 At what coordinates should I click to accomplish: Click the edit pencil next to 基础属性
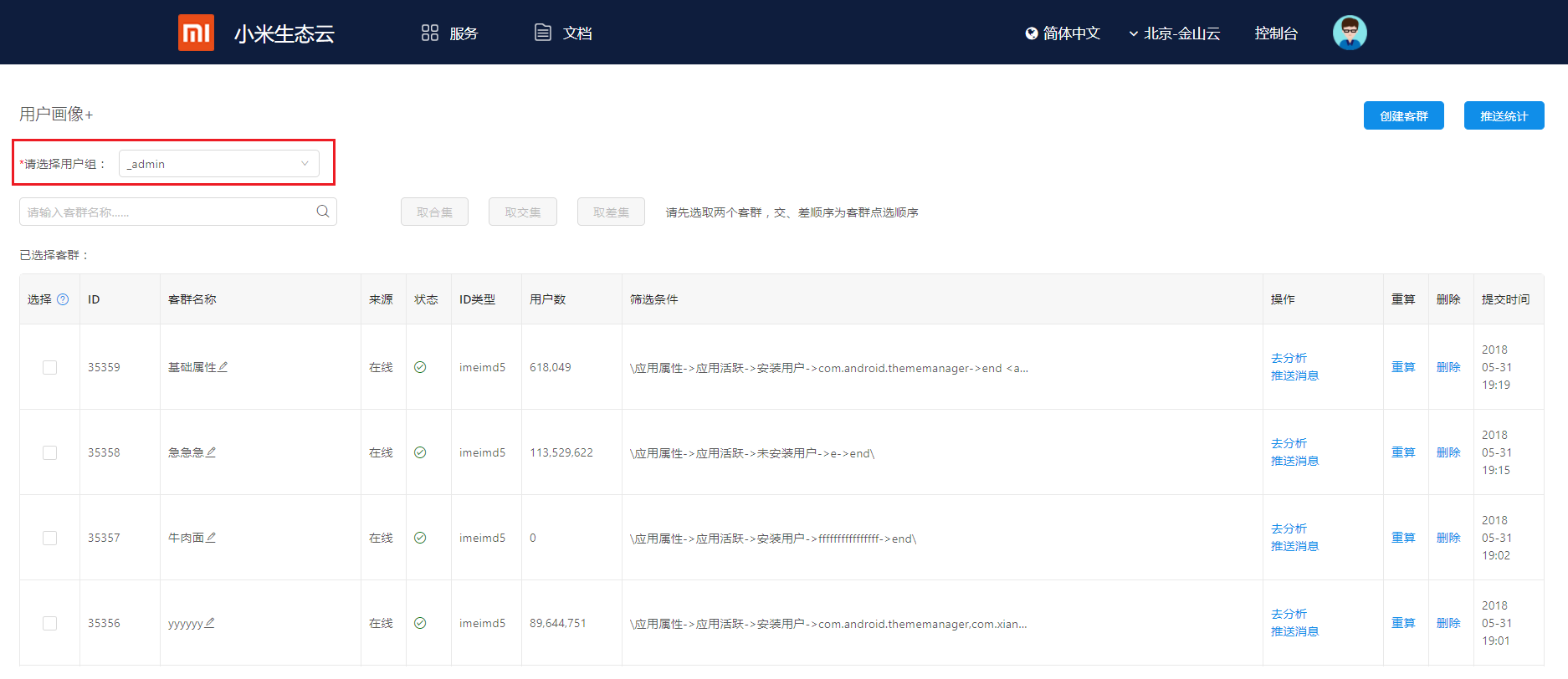pyautogui.click(x=223, y=367)
